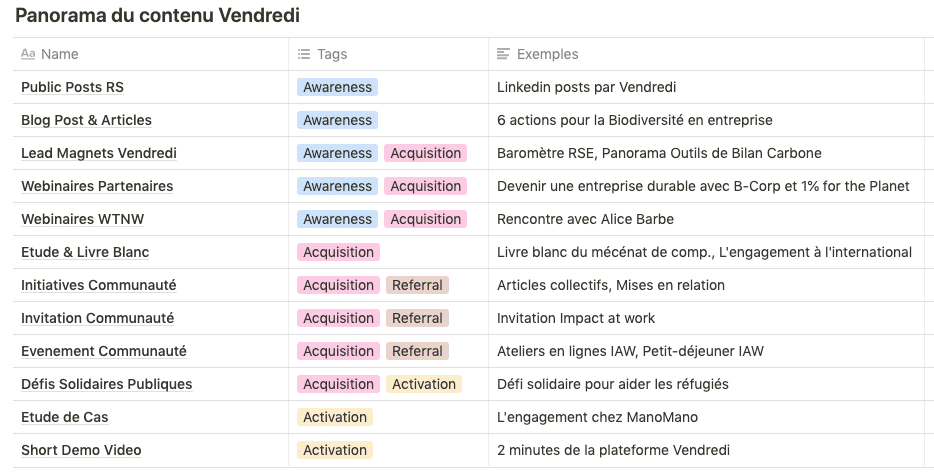Open the Short Demo Video entry
This screenshot has height=475, width=934.
[81, 450]
